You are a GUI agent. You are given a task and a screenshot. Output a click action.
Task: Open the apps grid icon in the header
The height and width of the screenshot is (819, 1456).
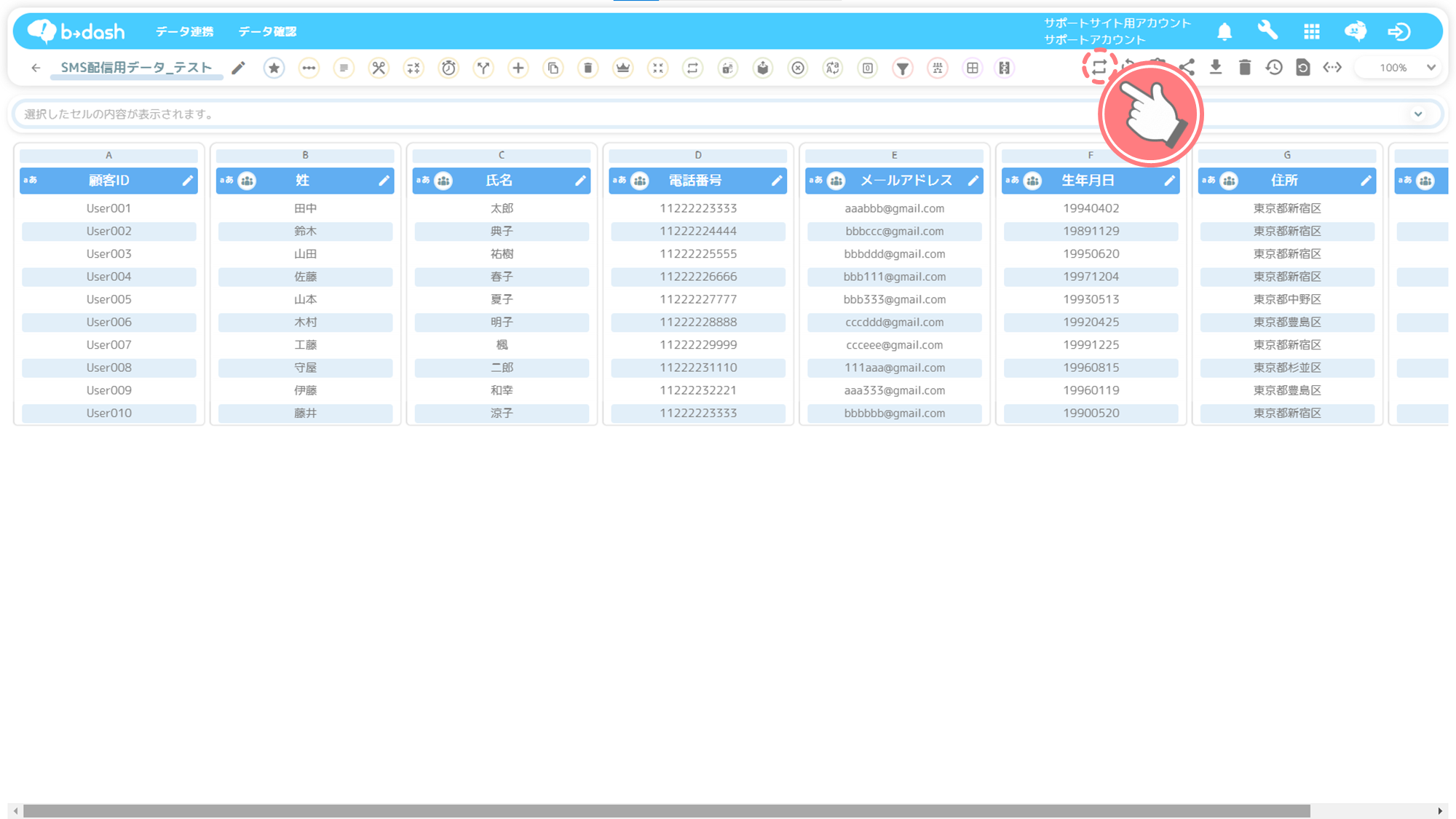pos(1312,31)
